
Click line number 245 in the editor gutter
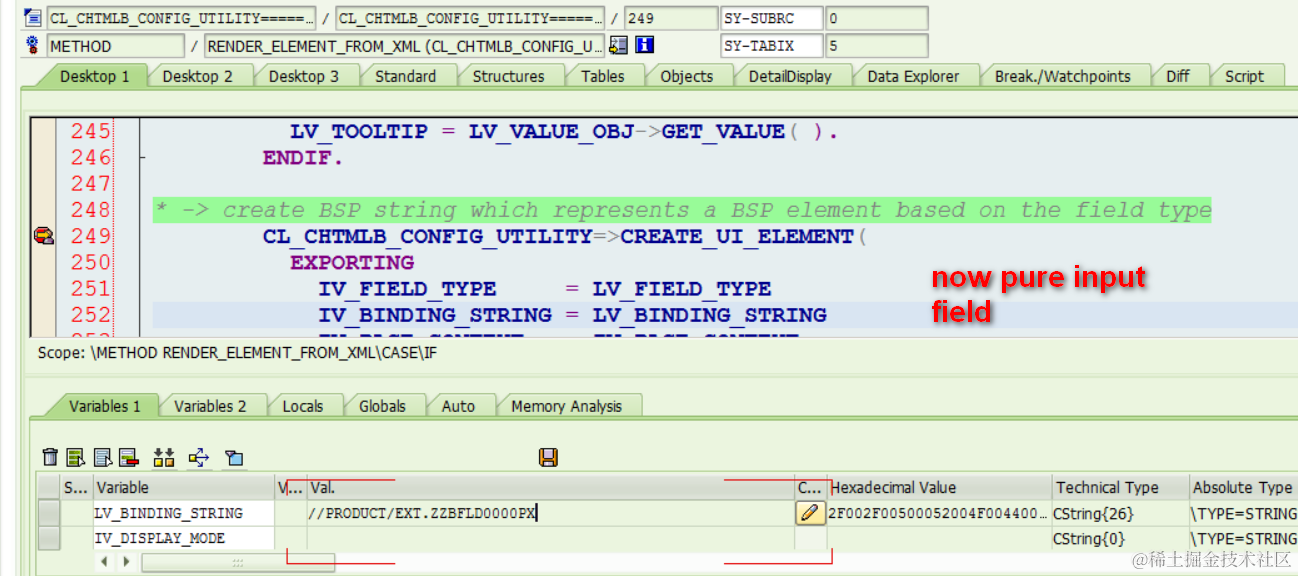pyautogui.click(x=91, y=132)
